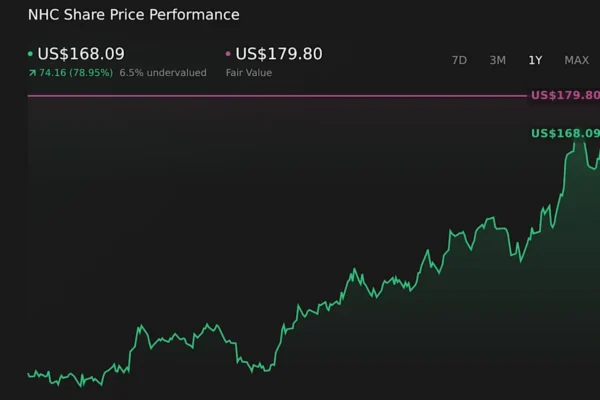Choose the 1Y chart period
The image size is (600, 400).
(535, 60)
